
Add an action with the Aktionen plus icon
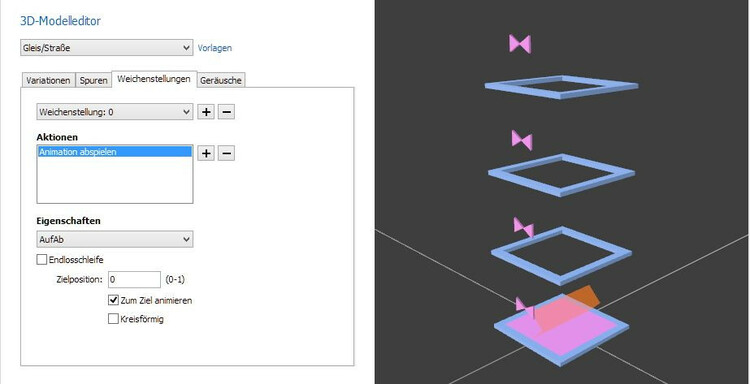click(x=206, y=153)
